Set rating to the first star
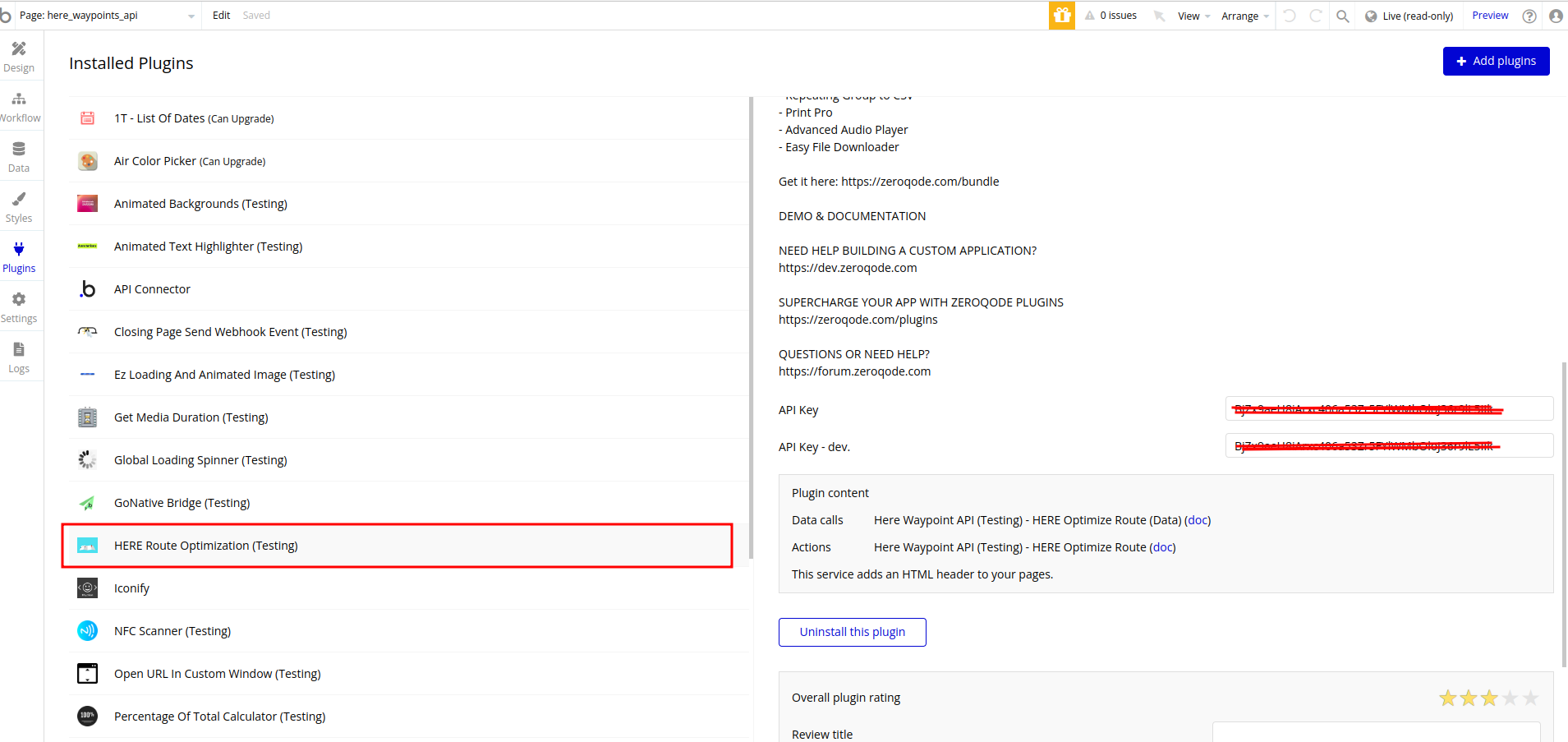Screen dimensions: 1568x742 pos(1447,698)
